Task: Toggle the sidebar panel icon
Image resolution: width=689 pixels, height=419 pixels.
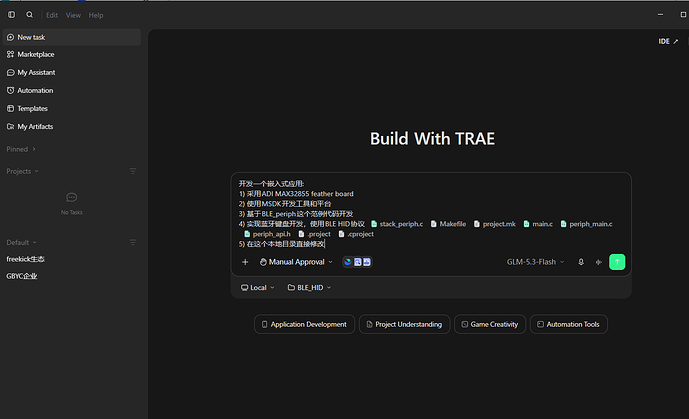Action: (11, 14)
